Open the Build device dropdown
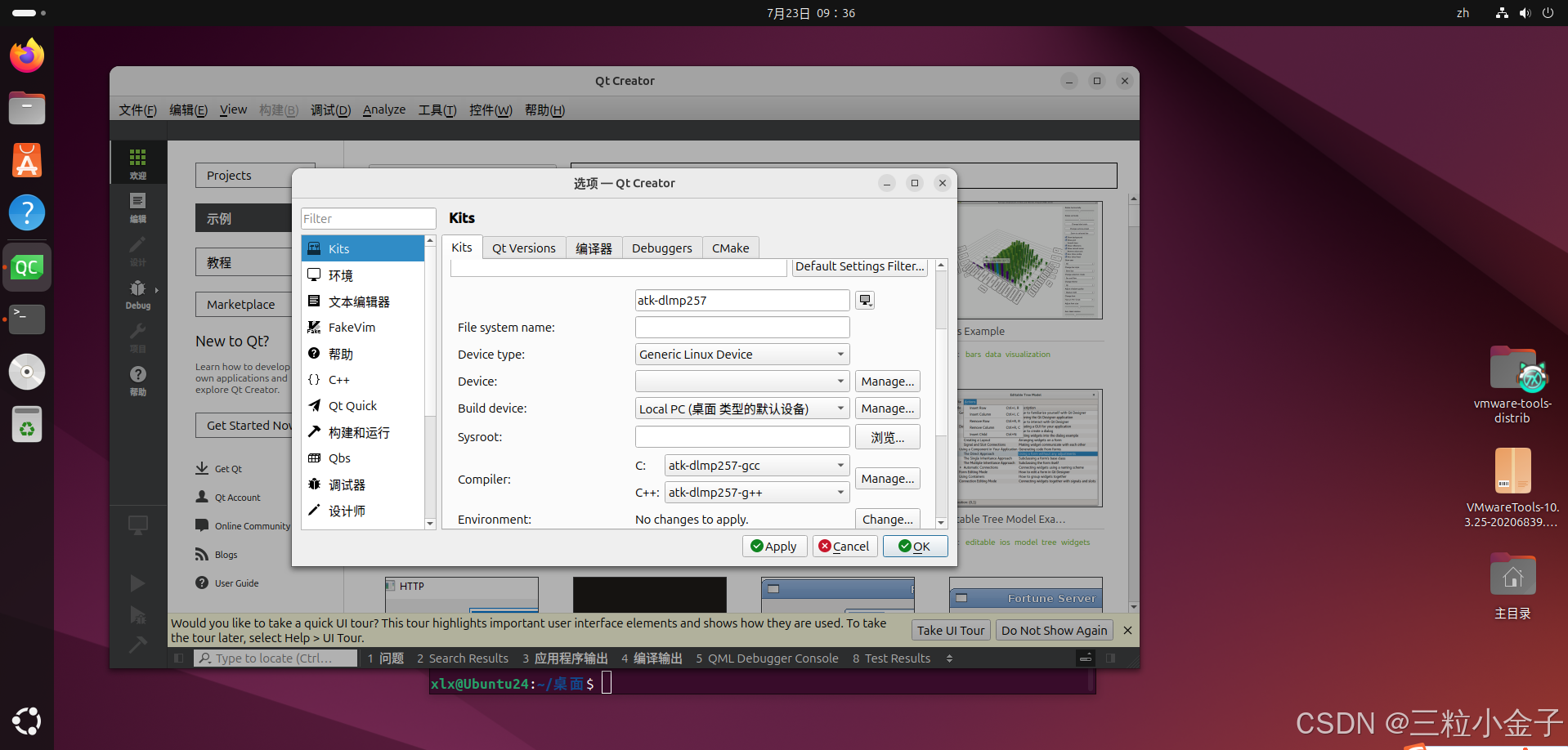The image size is (1568, 750). click(x=742, y=408)
